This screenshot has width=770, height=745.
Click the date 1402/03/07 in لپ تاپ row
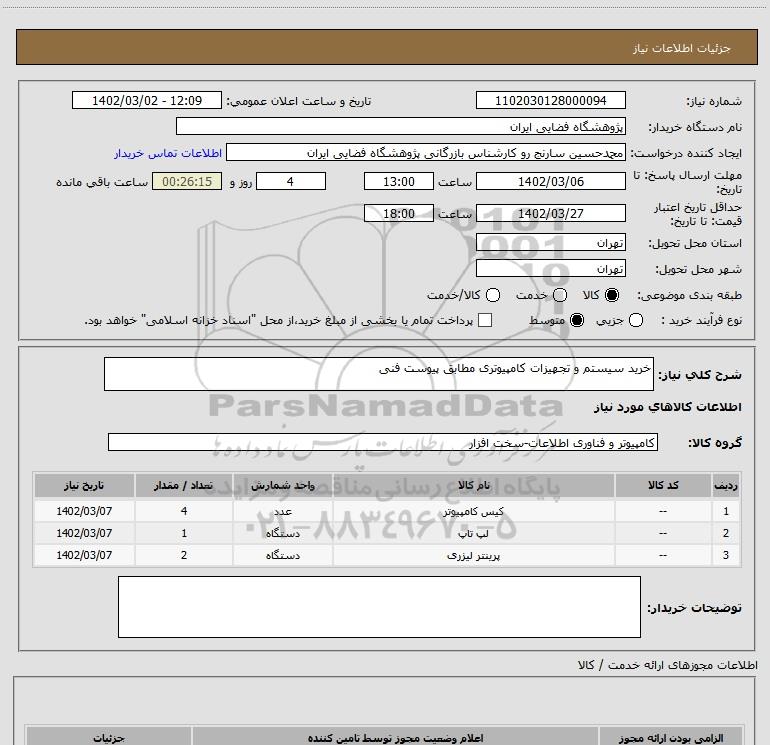click(x=84, y=533)
